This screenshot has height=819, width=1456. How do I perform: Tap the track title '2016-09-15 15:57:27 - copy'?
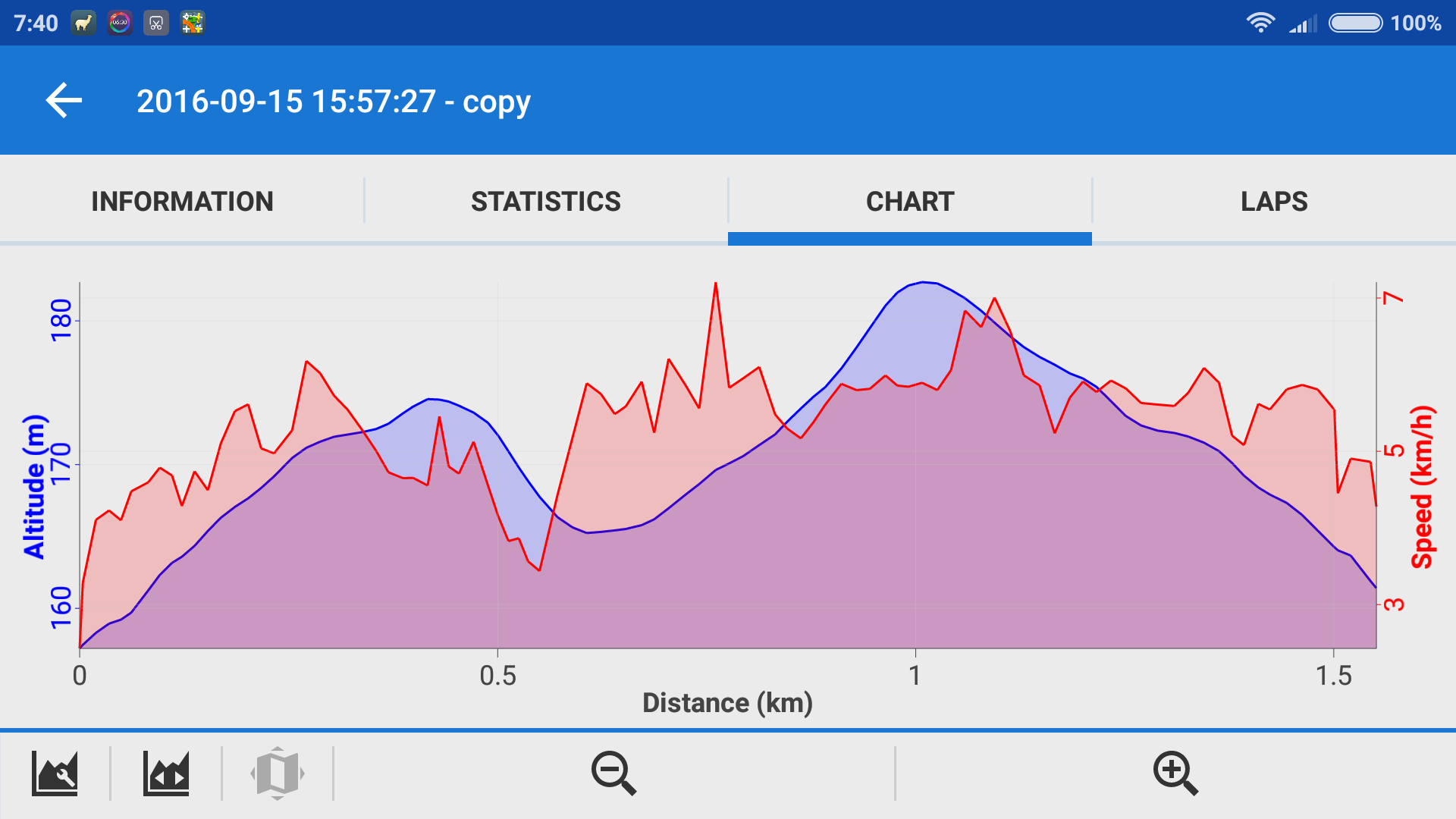click(x=334, y=102)
